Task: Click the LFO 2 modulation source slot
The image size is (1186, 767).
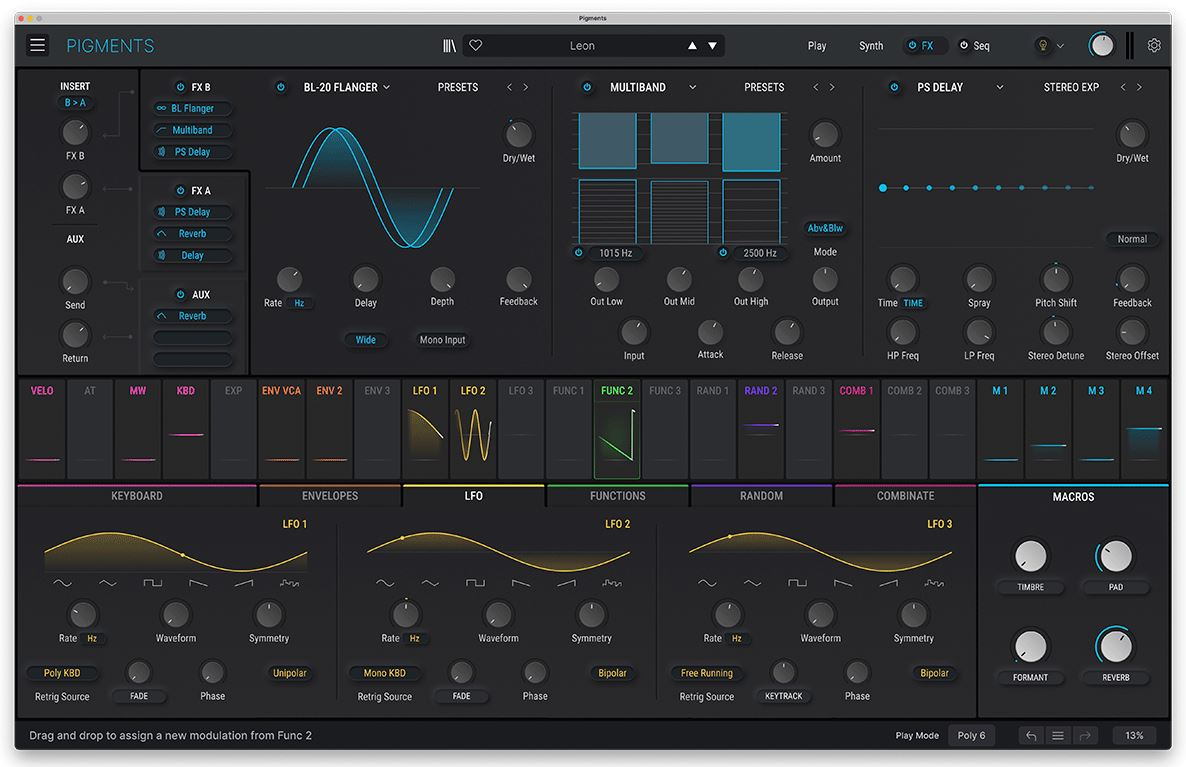Action: (x=473, y=429)
